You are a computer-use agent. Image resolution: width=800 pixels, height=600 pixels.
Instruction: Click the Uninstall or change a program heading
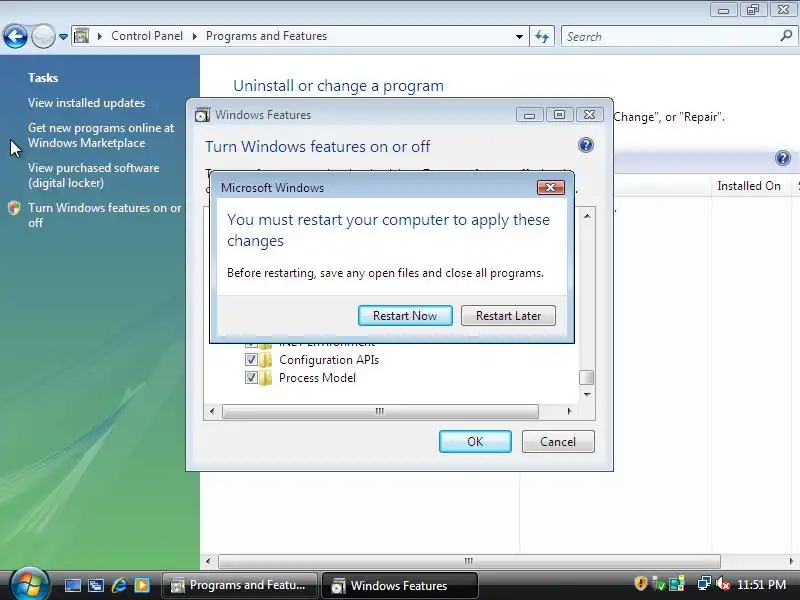pyautogui.click(x=338, y=86)
